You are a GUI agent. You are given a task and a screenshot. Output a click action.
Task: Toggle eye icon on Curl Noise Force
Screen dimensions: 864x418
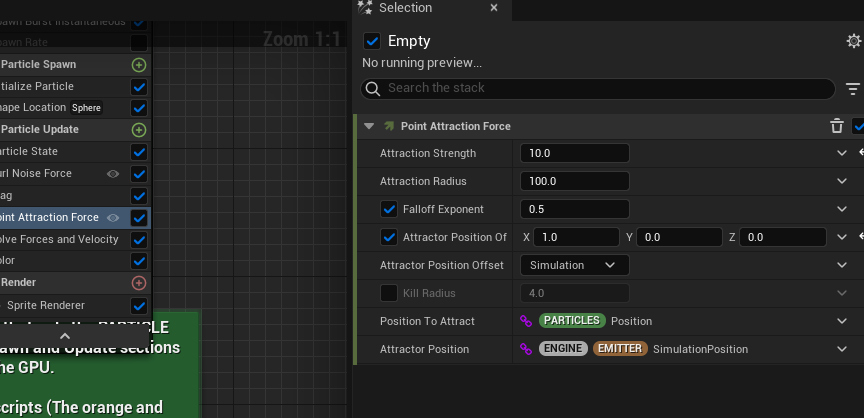point(114,174)
